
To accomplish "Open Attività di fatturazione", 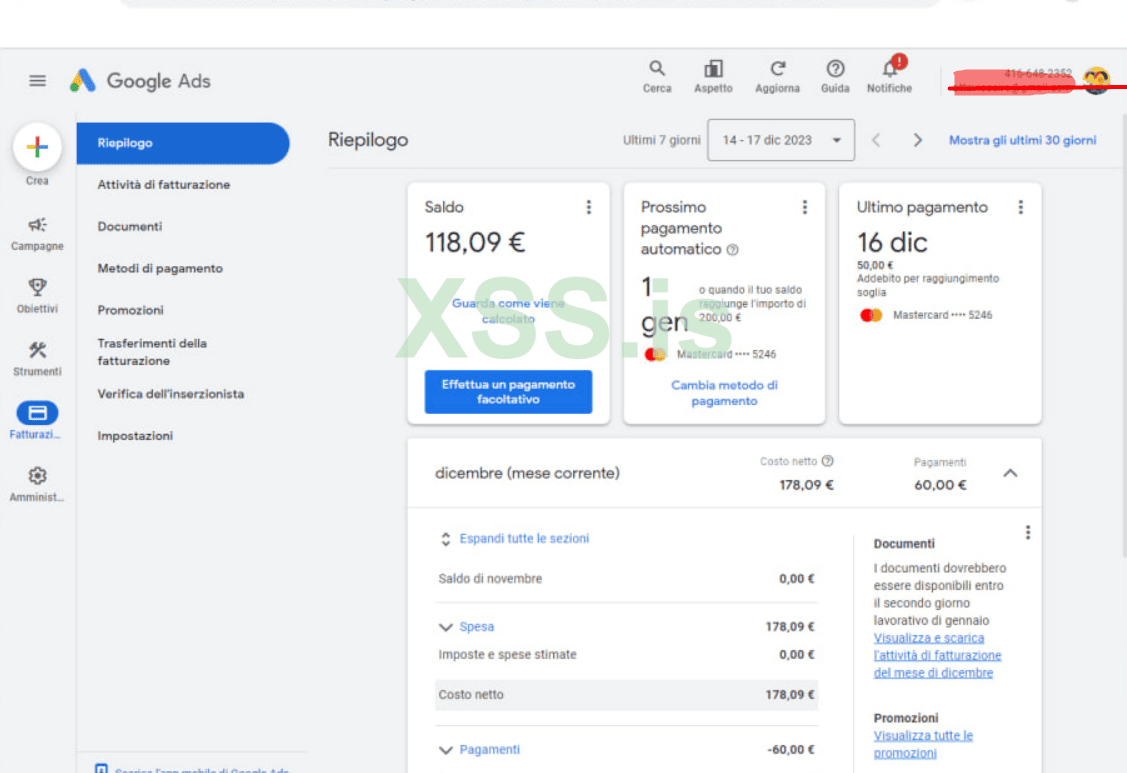I will click(x=164, y=185).
